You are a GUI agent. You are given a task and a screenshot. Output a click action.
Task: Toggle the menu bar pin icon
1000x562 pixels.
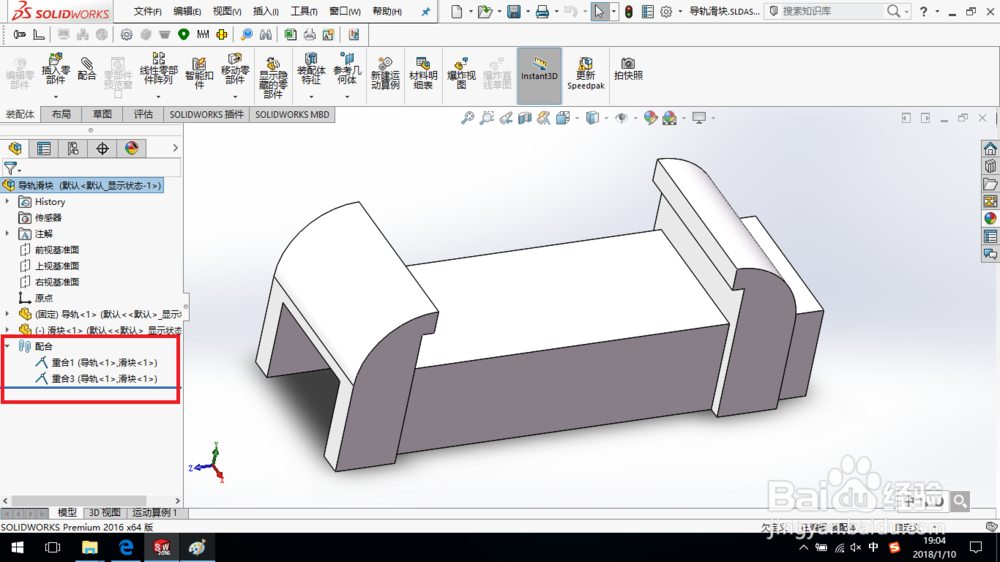[425, 11]
